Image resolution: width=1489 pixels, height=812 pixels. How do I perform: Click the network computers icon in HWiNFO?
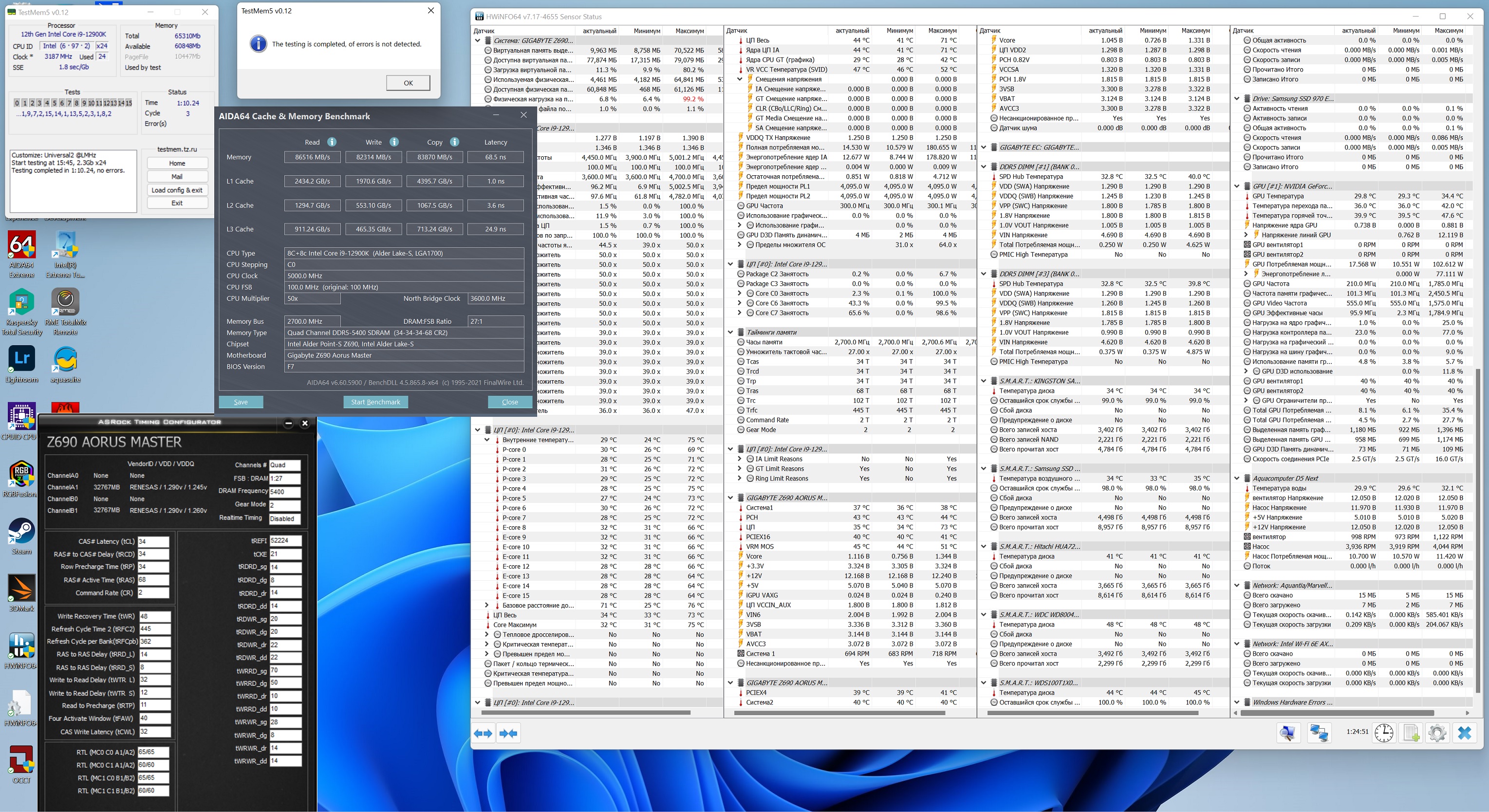1319,732
